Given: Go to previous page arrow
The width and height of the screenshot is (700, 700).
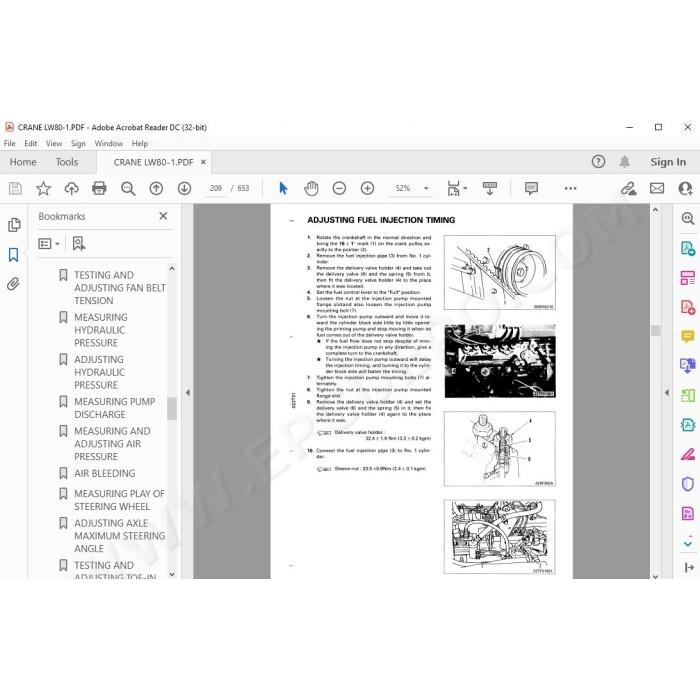Looking at the screenshot, I should (156, 188).
